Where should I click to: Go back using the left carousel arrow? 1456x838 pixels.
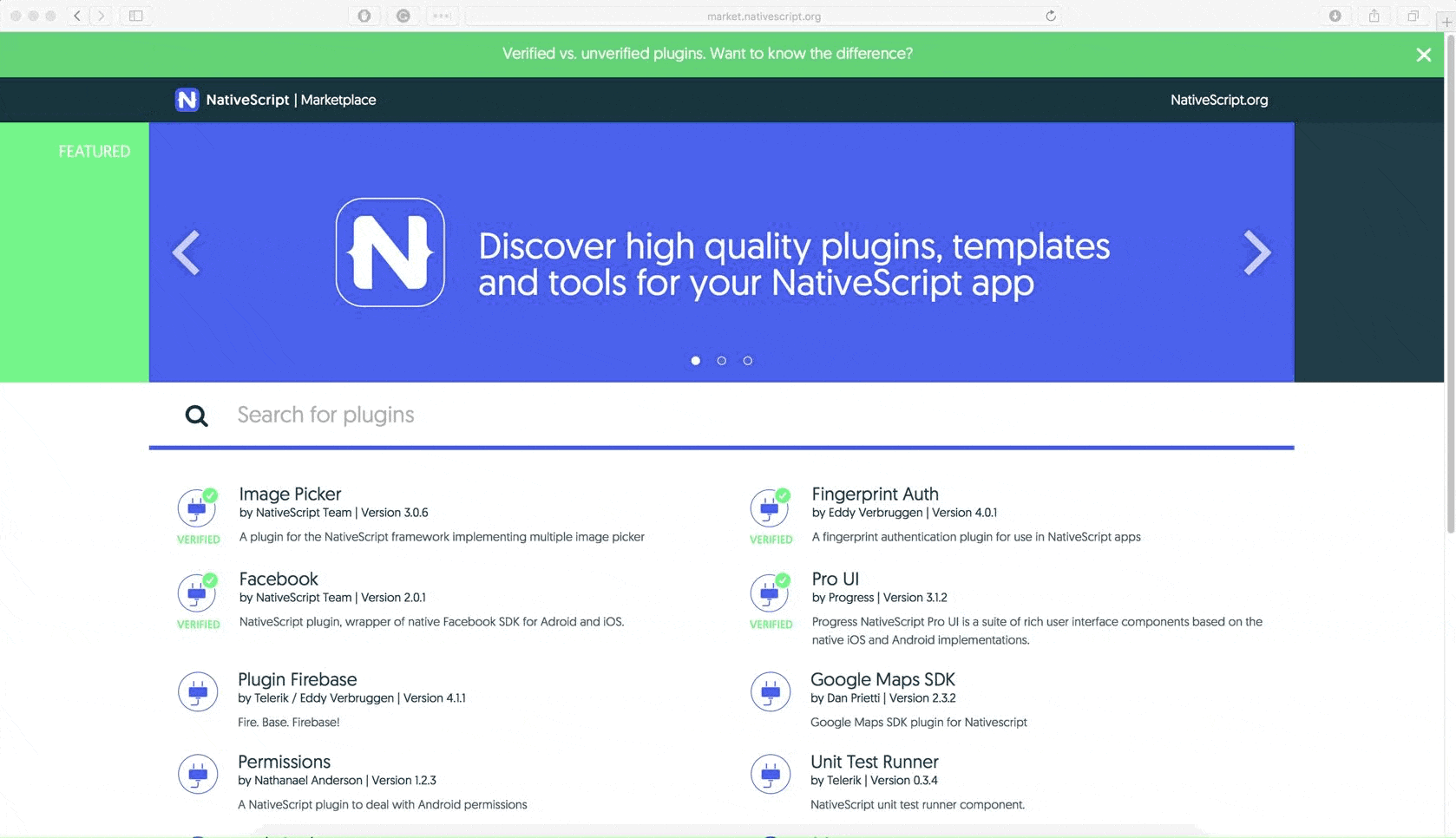point(187,252)
